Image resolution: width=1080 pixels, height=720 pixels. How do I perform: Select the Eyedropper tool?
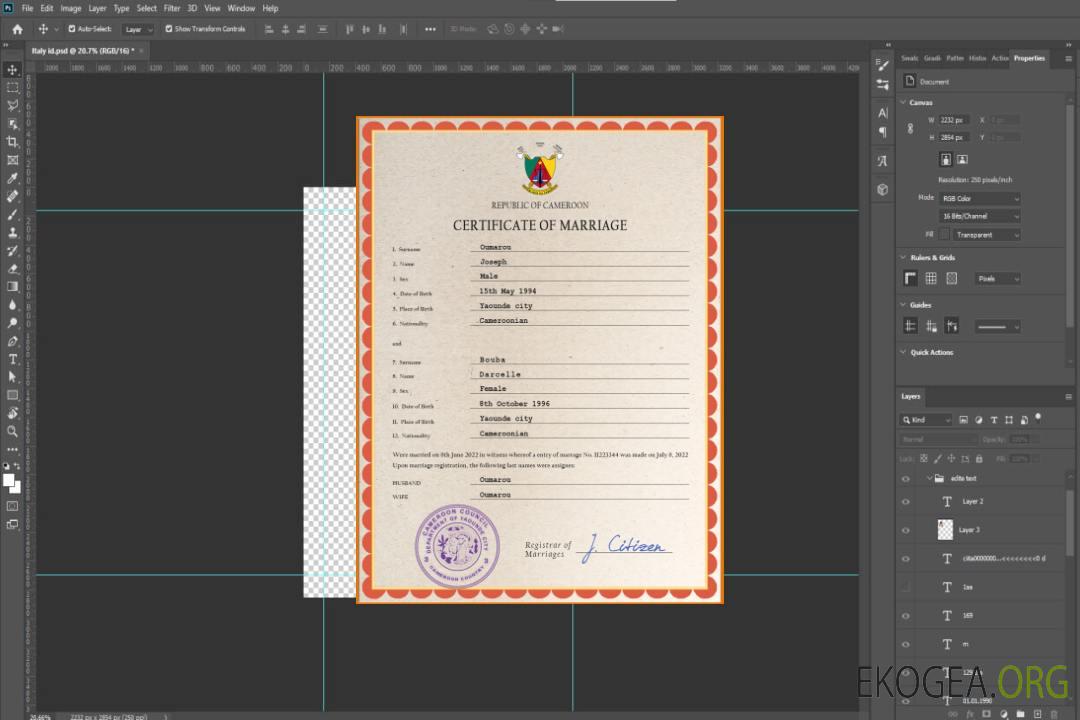click(x=12, y=178)
